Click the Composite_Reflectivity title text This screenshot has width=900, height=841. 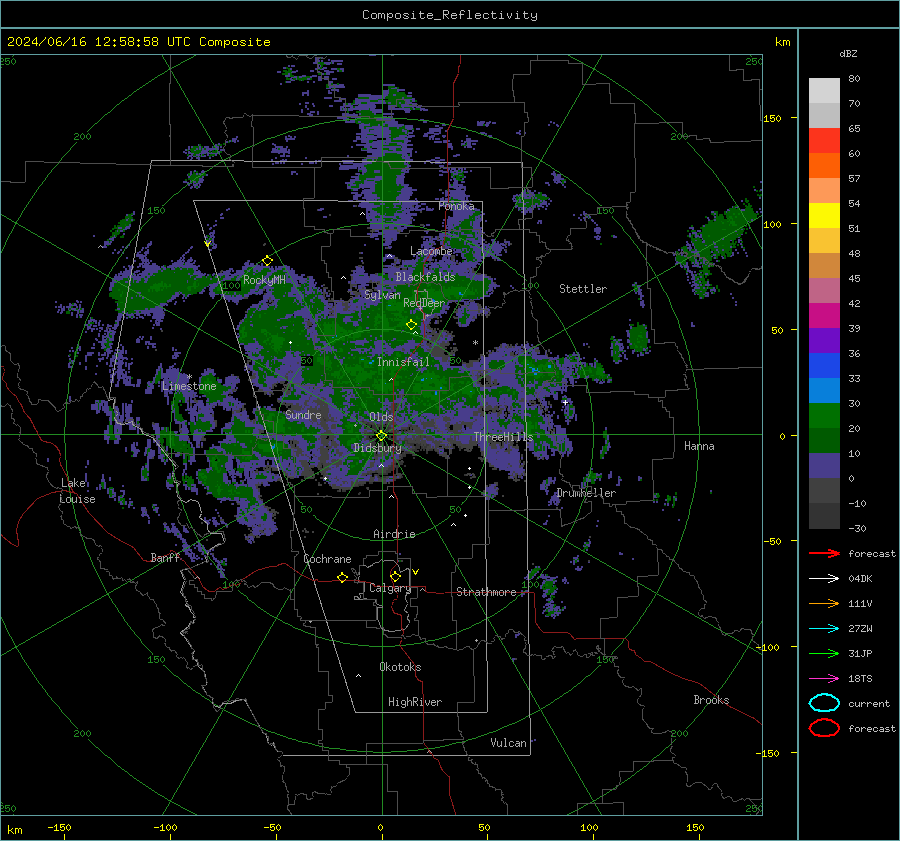pyautogui.click(x=450, y=15)
